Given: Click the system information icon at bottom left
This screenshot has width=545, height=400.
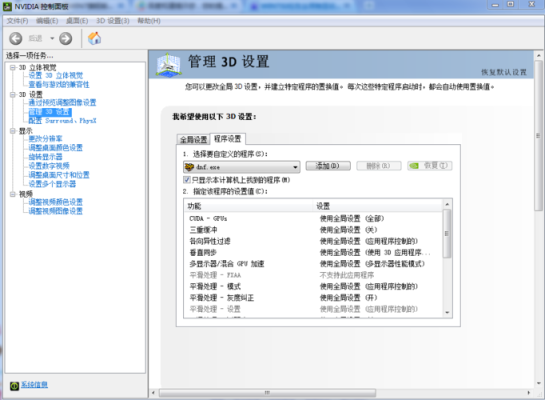Looking at the screenshot, I should pyautogui.click(x=14, y=385).
